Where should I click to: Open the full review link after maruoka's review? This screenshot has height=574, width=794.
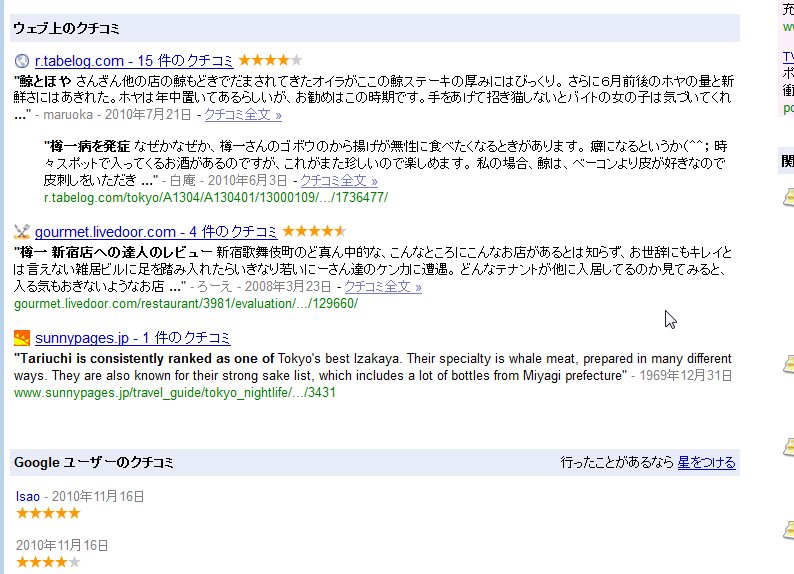pyautogui.click(x=243, y=115)
